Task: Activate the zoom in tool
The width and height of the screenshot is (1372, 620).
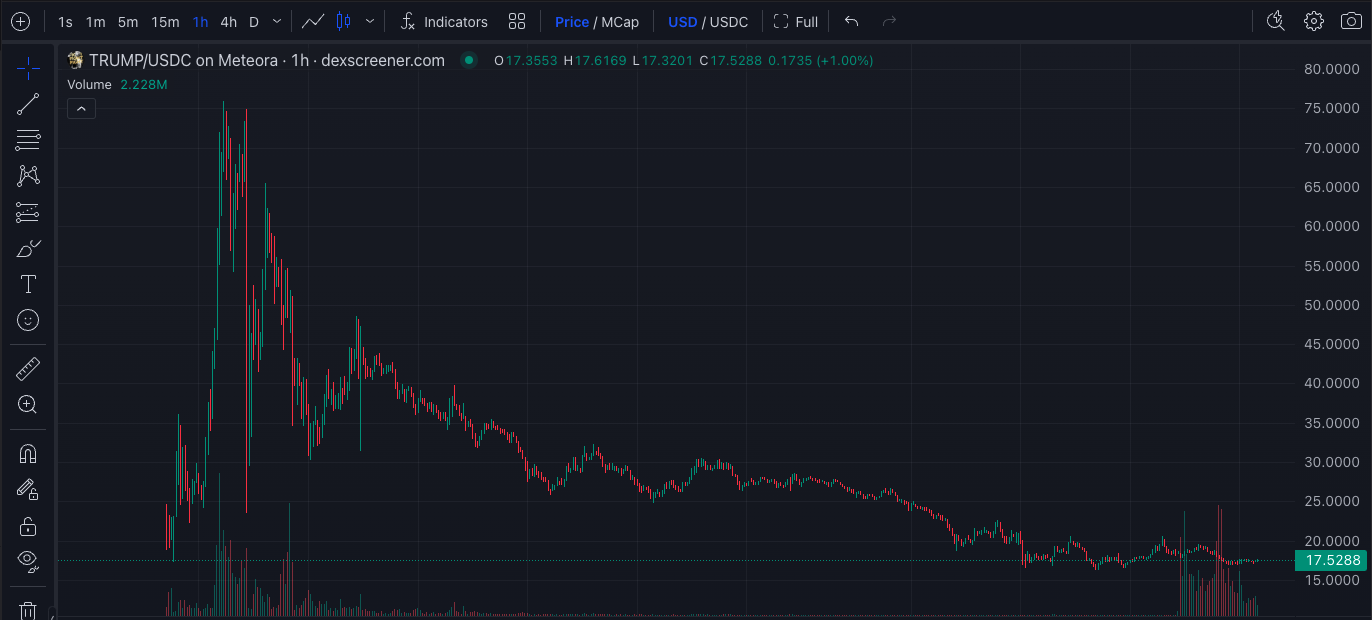Action: (x=28, y=405)
